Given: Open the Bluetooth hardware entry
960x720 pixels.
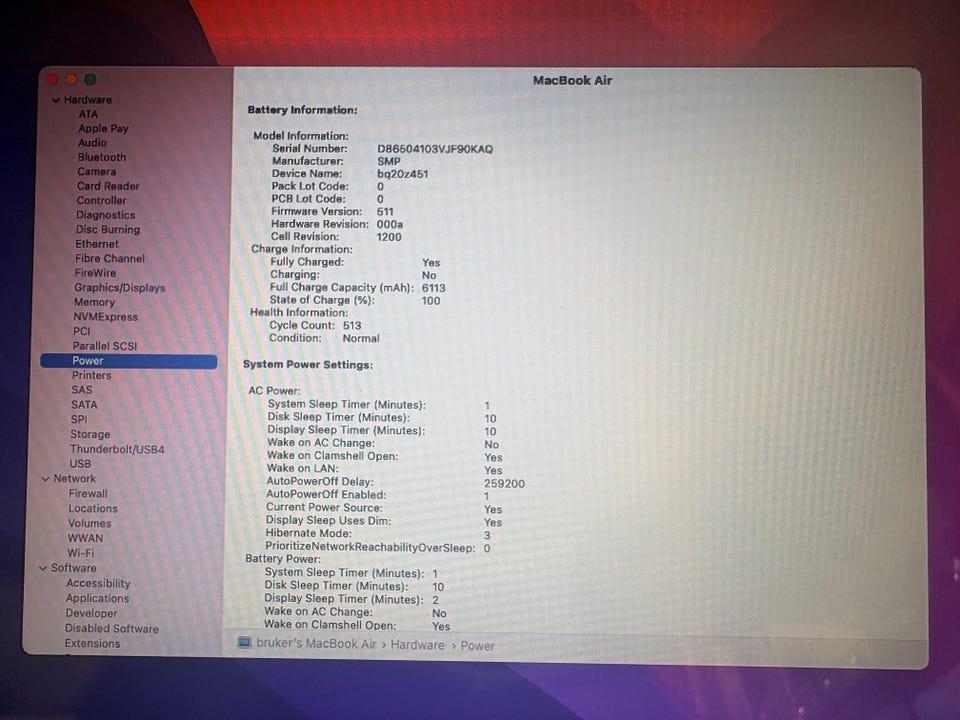Looking at the screenshot, I should (x=102, y=157).
